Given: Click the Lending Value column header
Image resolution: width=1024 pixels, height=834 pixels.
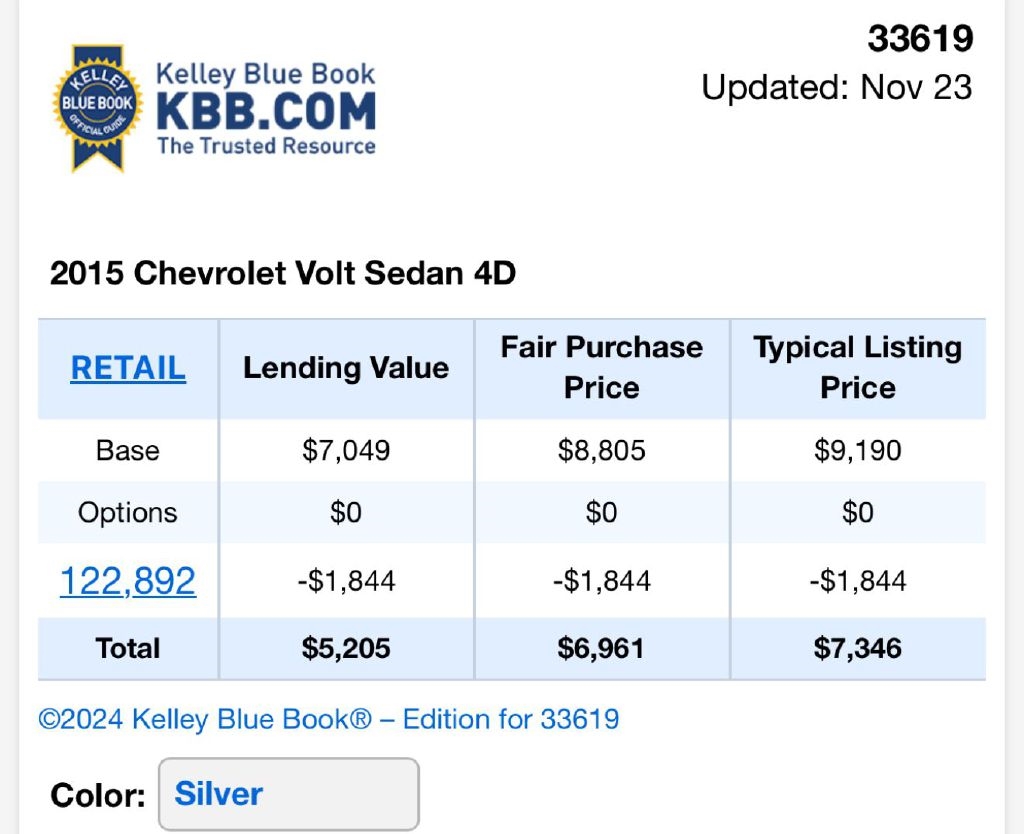Looking at the screenshot, I should click(346, 368).
